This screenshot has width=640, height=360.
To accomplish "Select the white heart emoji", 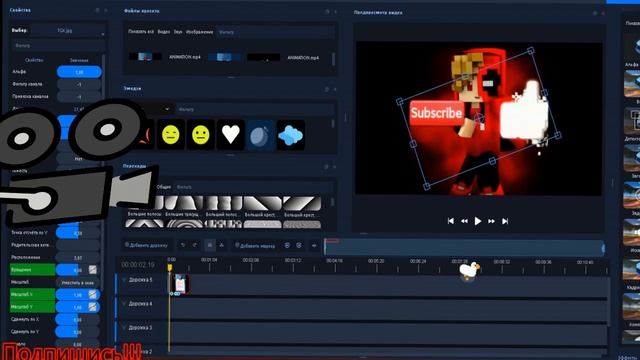I will pyautogui.click(x=231, y=135).
